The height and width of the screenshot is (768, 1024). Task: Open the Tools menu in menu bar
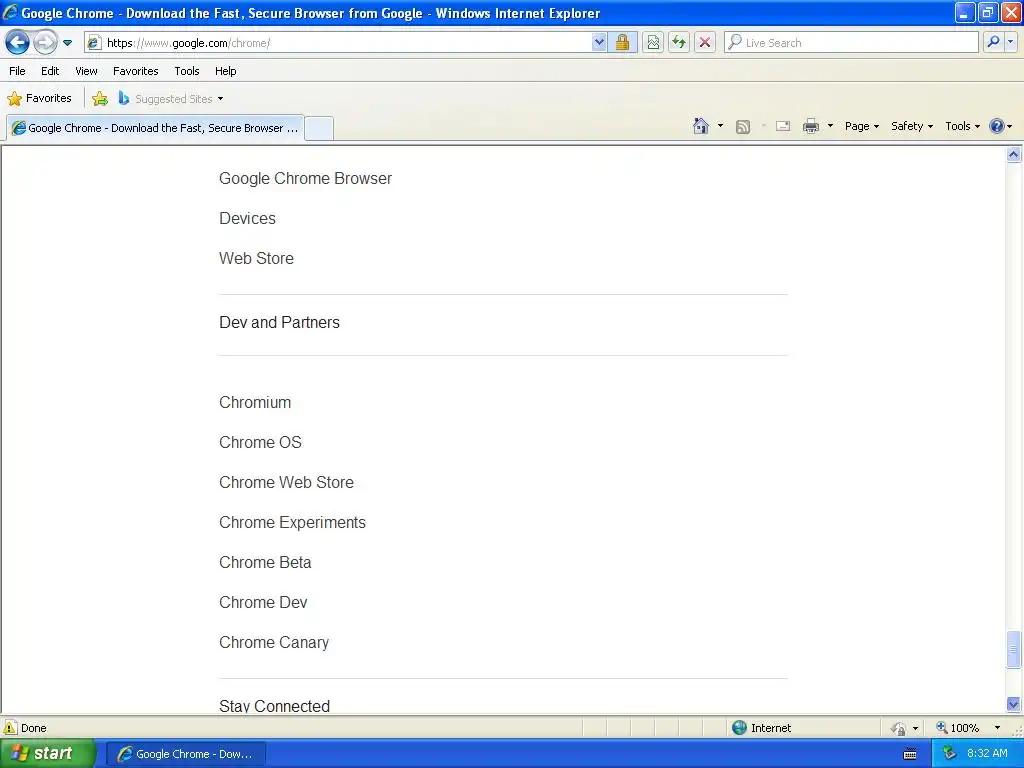[x=187, y=71]
